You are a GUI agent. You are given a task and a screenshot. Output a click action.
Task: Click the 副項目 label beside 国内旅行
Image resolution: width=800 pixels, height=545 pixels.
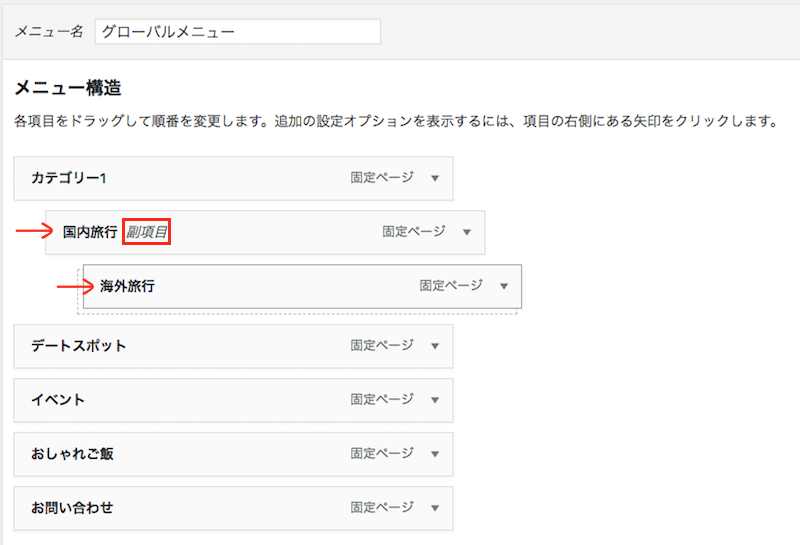(147, 232)
